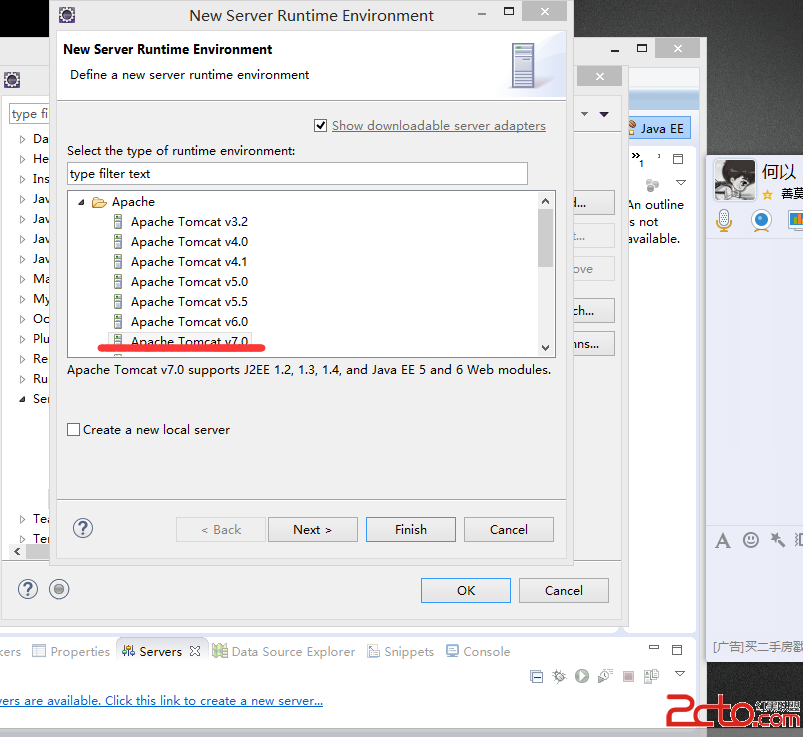The height and width of the screenshot is (737, 803).
Task: Click Finish in the runtime wizard
Action: click(411, 530)
